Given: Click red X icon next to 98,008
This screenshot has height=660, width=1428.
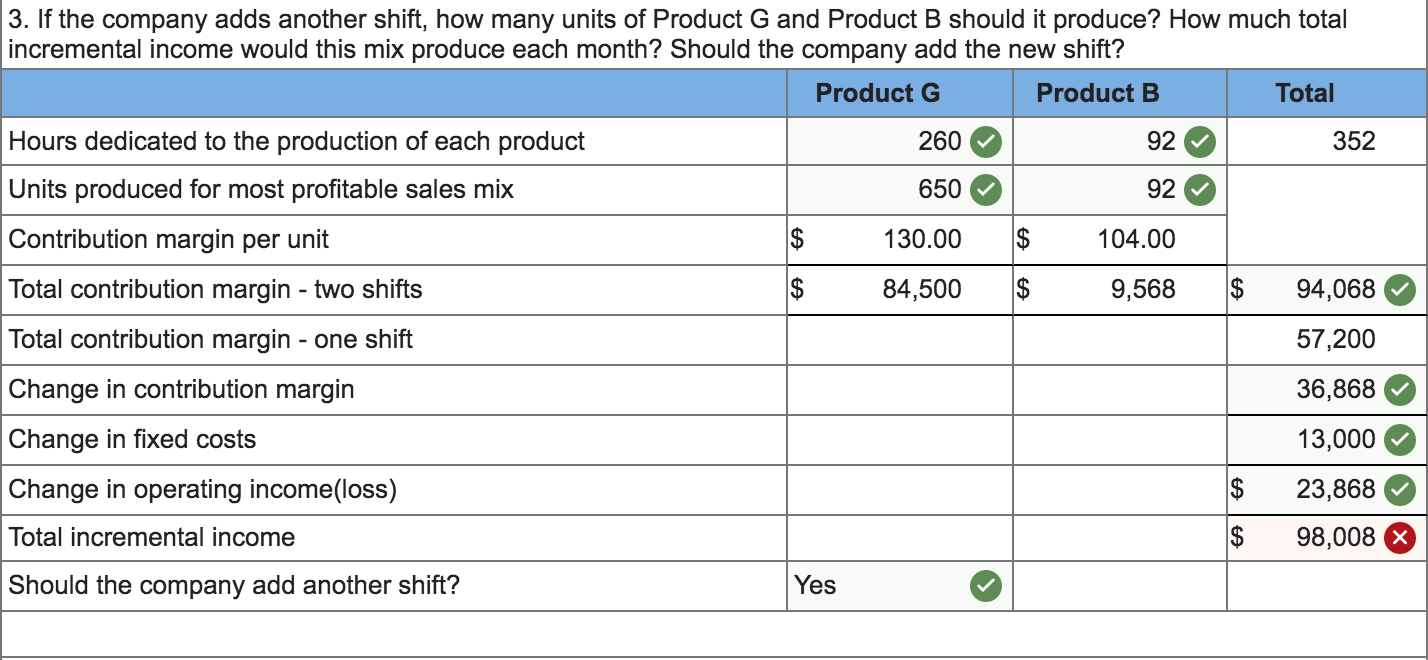Looking at the screenshot, I should (1400, 537).
